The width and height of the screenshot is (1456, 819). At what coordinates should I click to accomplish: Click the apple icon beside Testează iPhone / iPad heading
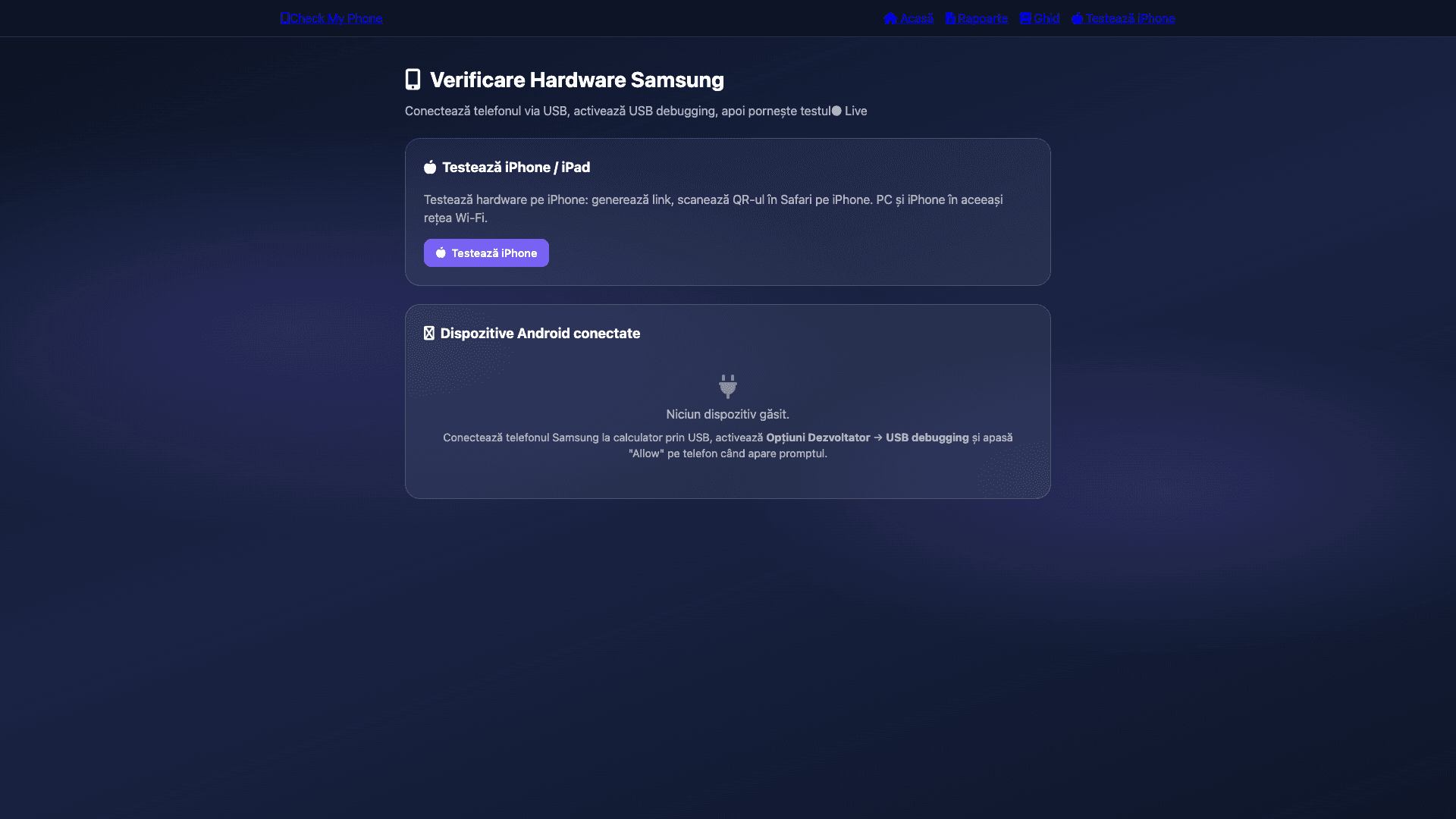[430, 167]
